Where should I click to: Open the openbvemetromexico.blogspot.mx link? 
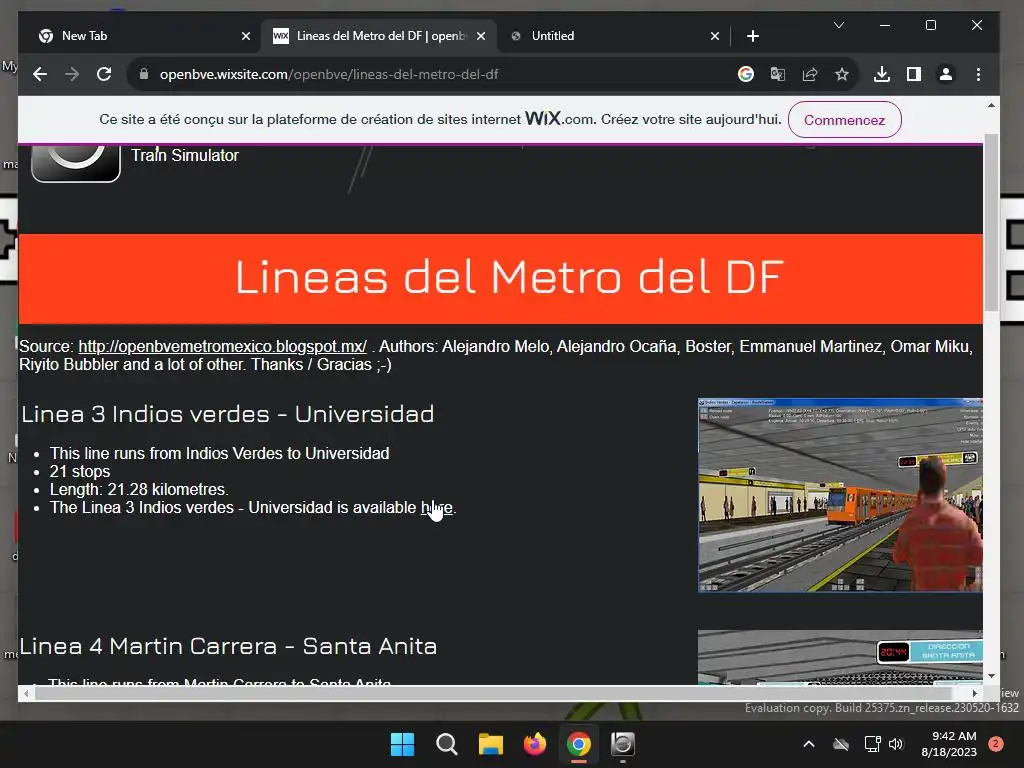(x=222, y=346)
